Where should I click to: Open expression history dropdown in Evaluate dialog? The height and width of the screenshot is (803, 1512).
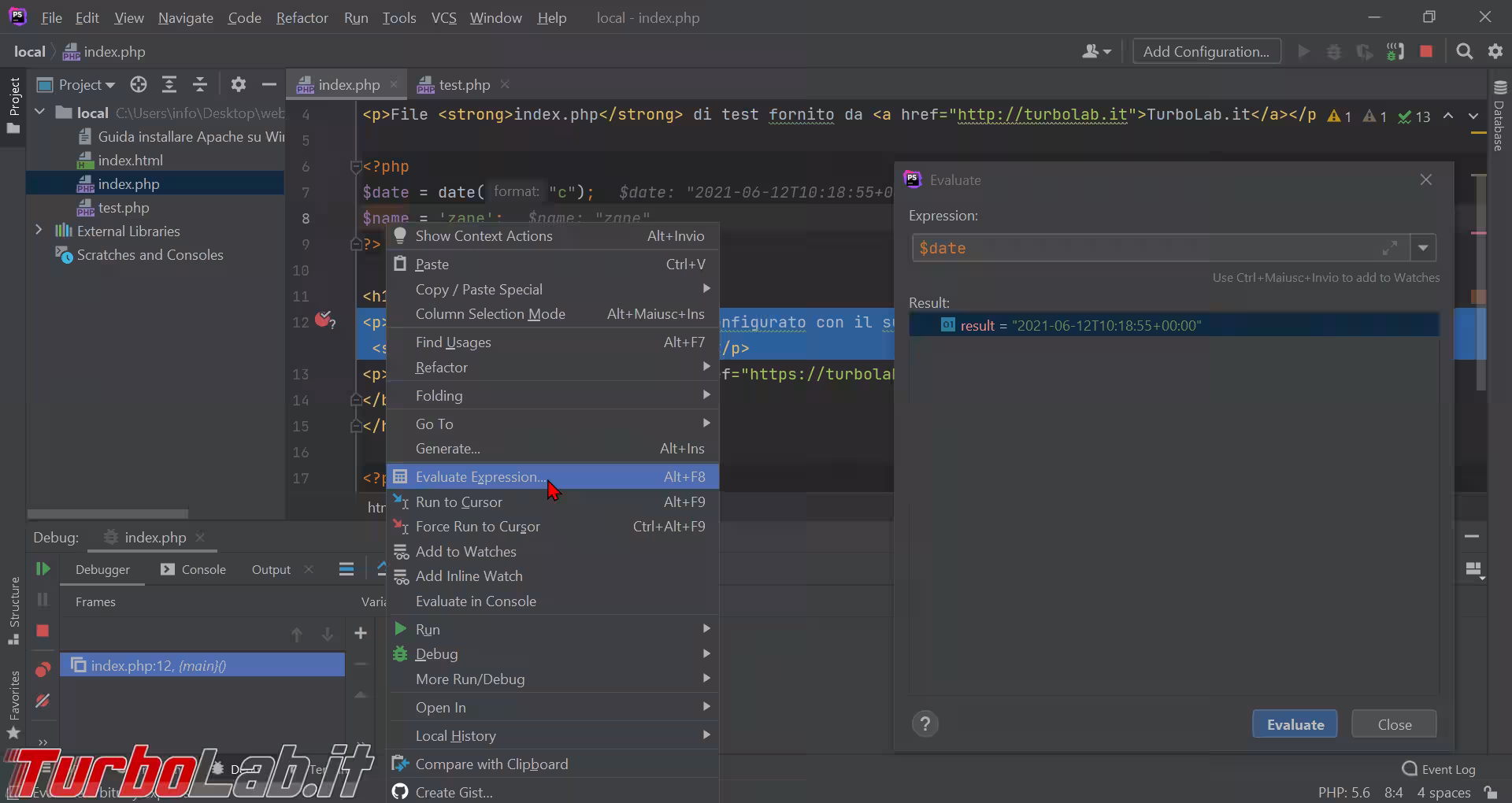point(1423,248)
